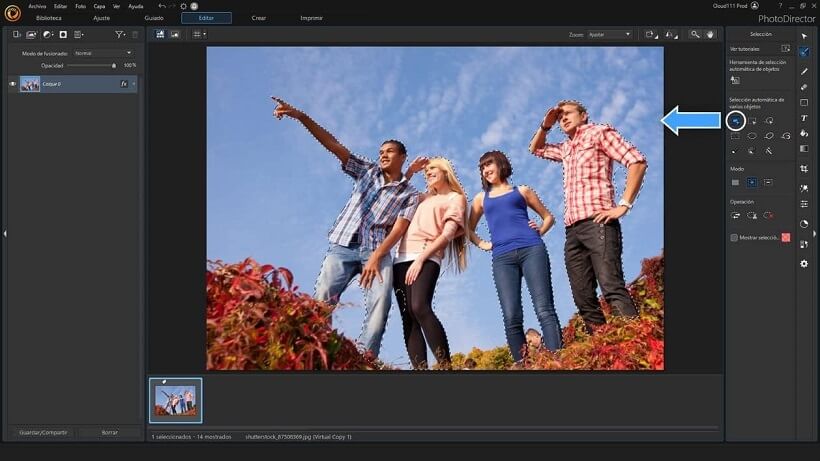Screen dimensions: 820x461
Task: Click the Guardar/Compartir button
Action: coord(43,433)
